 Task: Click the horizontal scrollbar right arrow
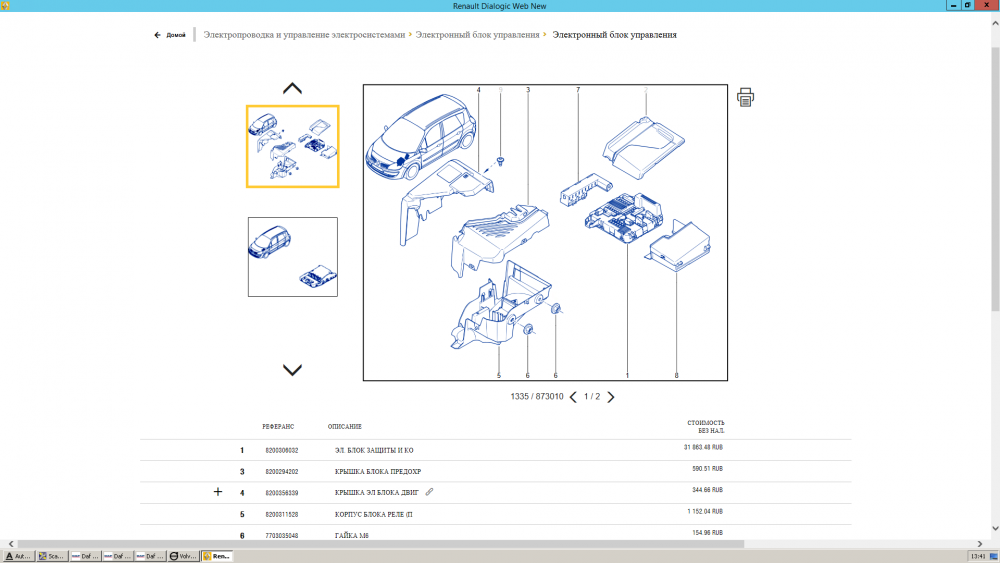pos(980,544)
